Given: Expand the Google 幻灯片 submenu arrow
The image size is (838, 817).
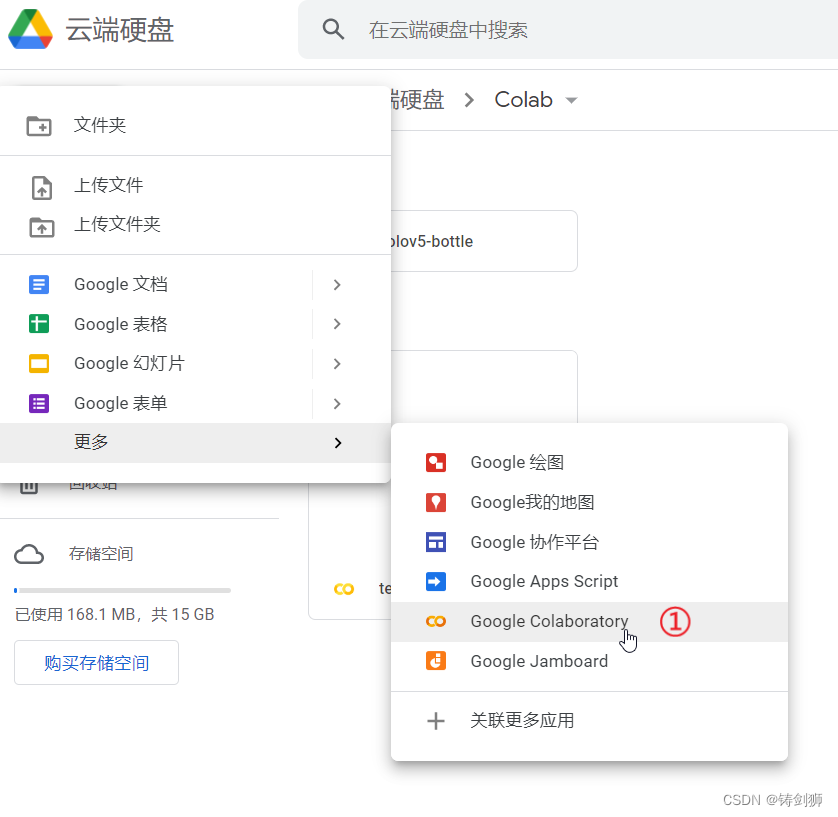Looking at the screenshot, I should coord(337,364).
